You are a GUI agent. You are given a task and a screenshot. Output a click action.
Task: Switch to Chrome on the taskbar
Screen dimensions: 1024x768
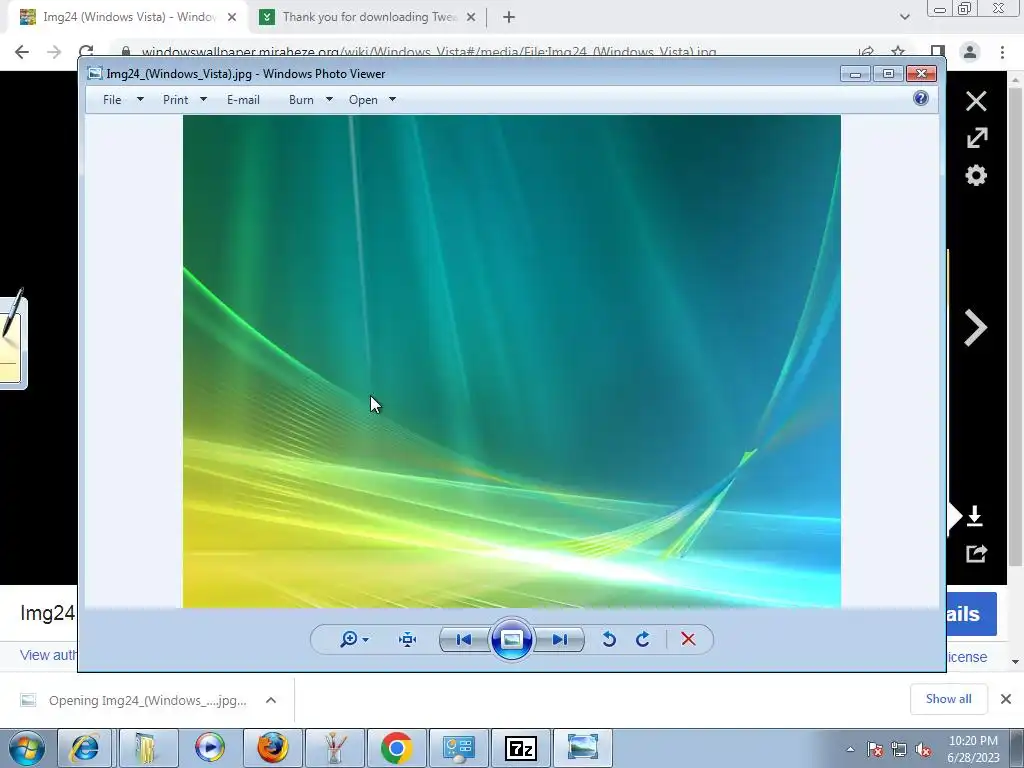tap(396, 748)
